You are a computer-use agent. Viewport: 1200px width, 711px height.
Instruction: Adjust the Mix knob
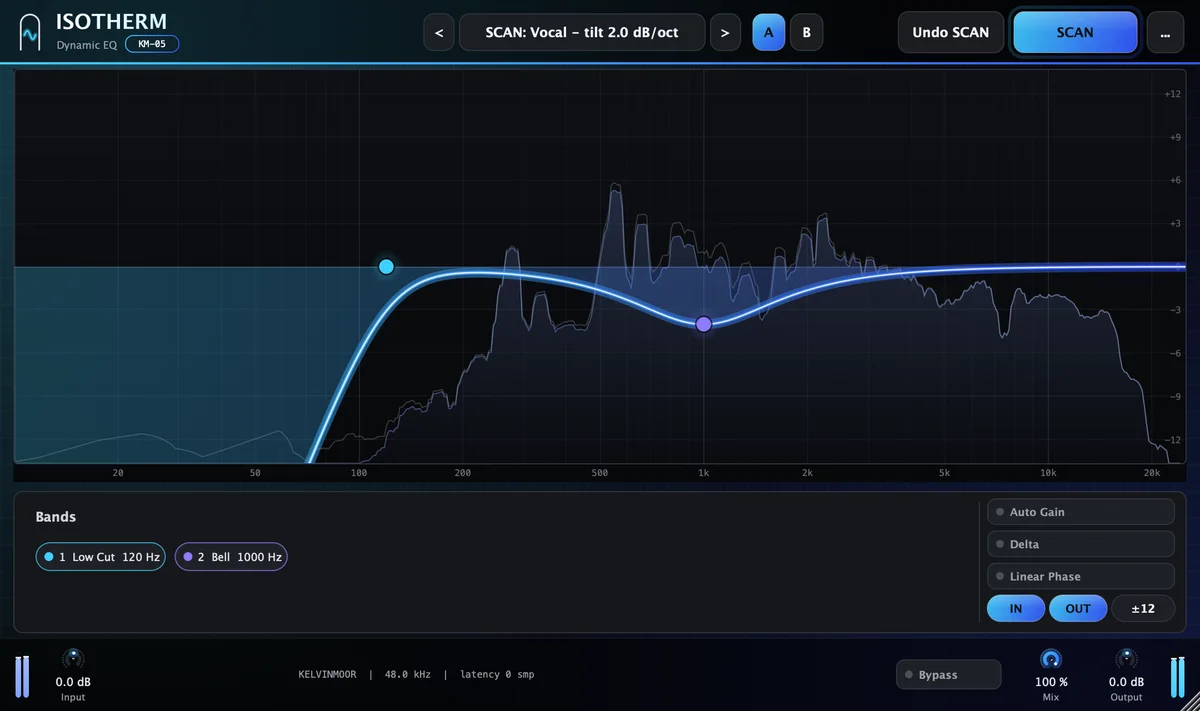1050,659
